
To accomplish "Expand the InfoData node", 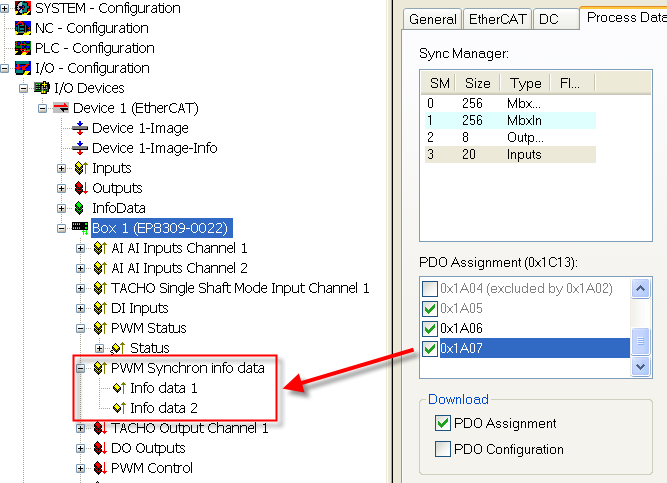I will [x=61, y=208].
